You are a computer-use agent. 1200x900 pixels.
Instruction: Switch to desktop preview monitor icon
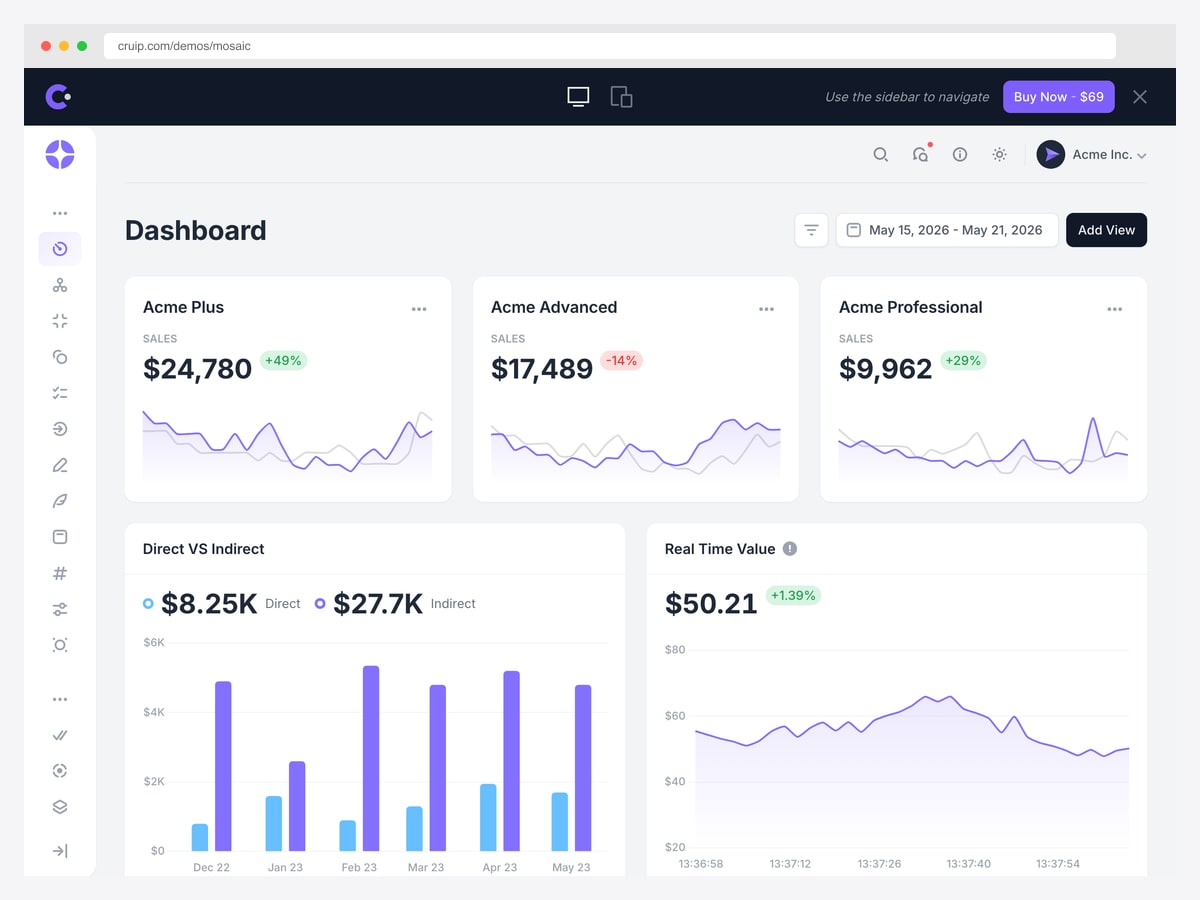(x=578, y=97)
